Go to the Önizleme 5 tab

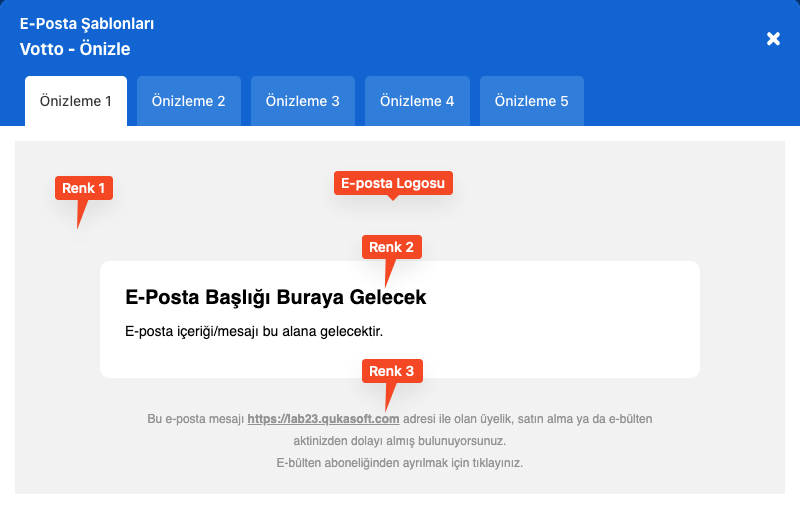531,101
